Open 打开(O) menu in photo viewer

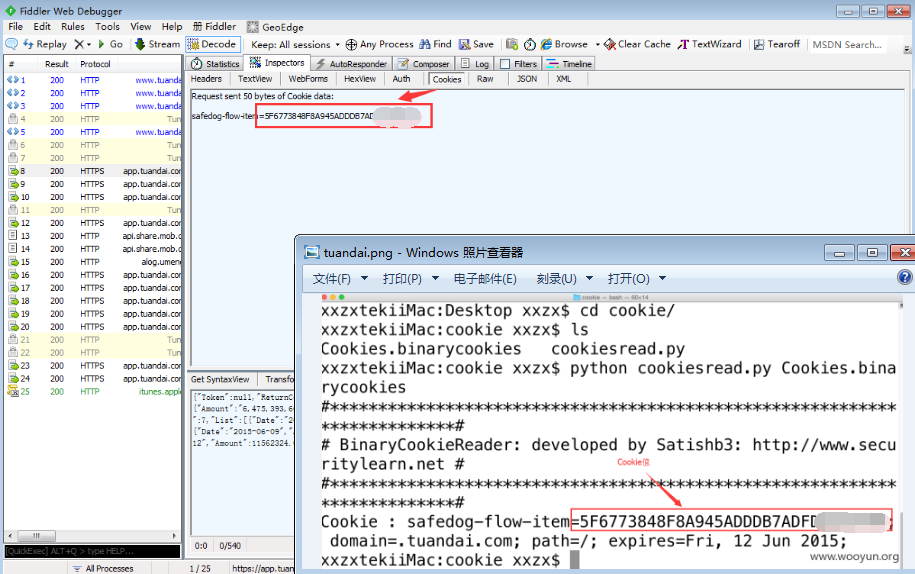coord(636,279)
